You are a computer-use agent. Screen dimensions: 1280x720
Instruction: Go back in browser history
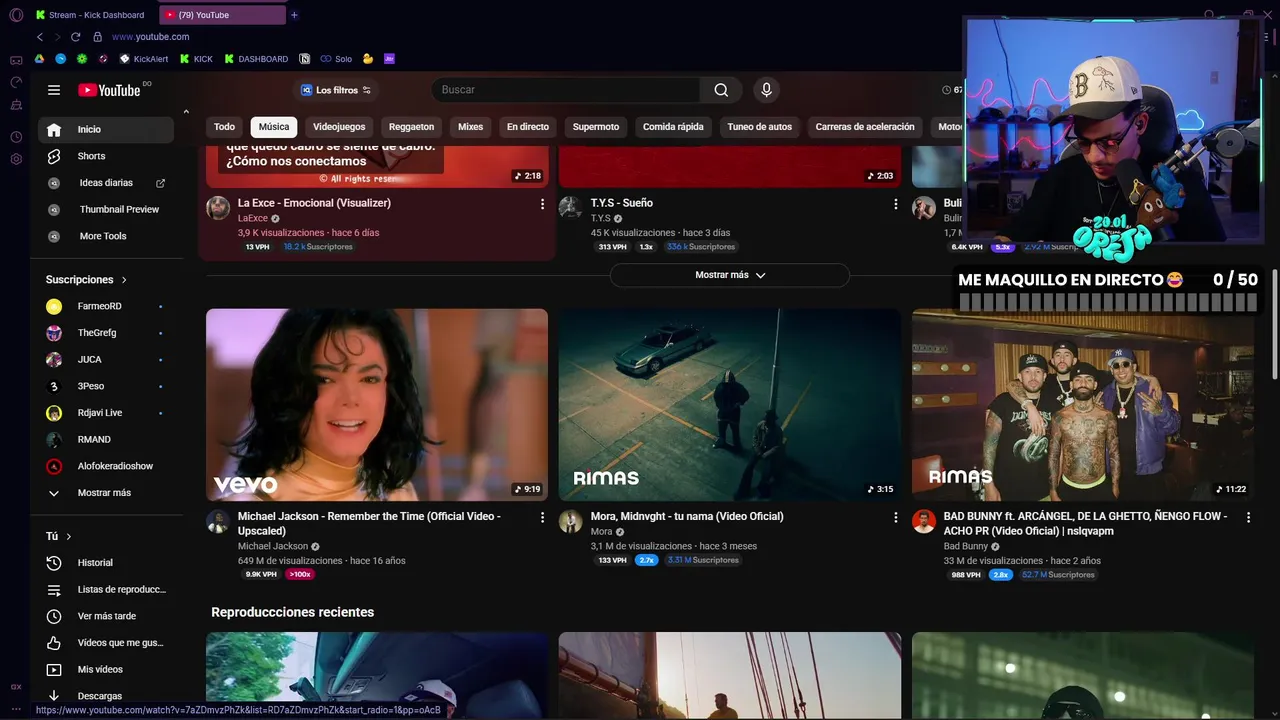pos(40,37)
